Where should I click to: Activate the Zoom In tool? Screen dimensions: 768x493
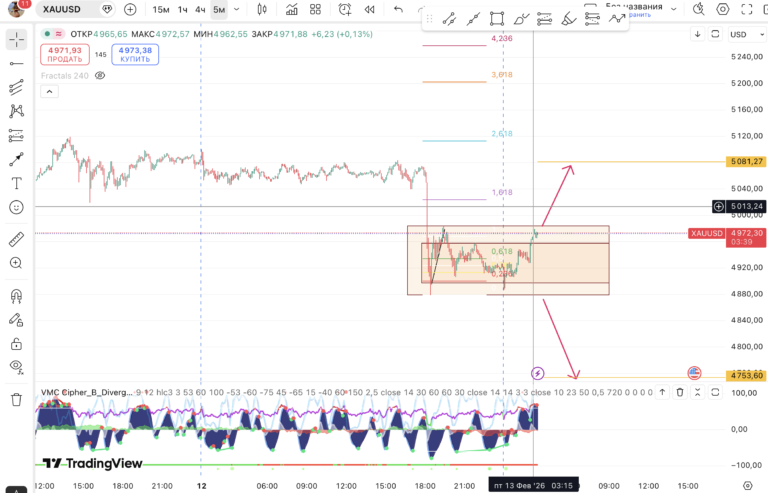[x=16, y=263]
